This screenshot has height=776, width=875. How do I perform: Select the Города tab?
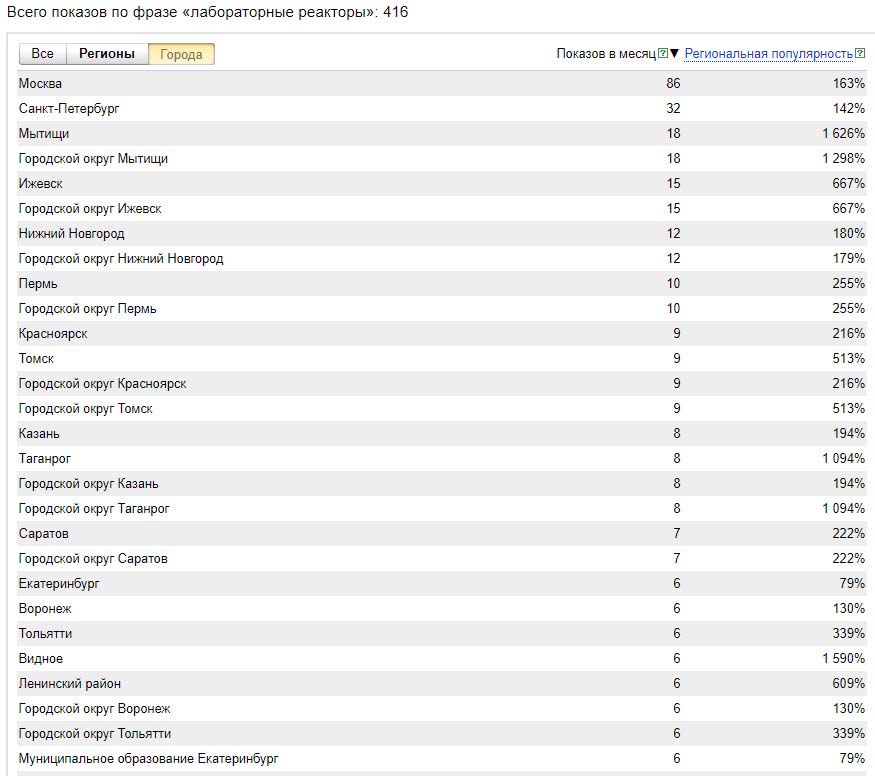tap(181, 54)
